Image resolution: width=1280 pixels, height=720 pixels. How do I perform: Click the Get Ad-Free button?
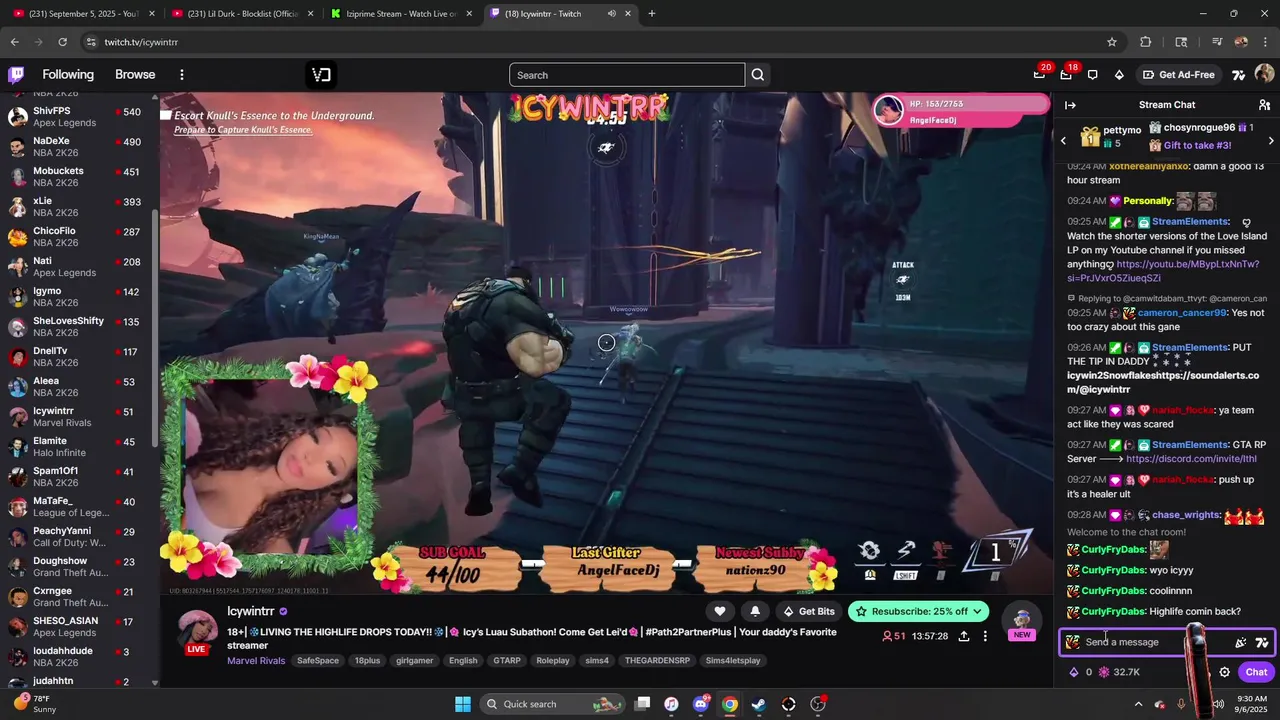(1178, 75)
